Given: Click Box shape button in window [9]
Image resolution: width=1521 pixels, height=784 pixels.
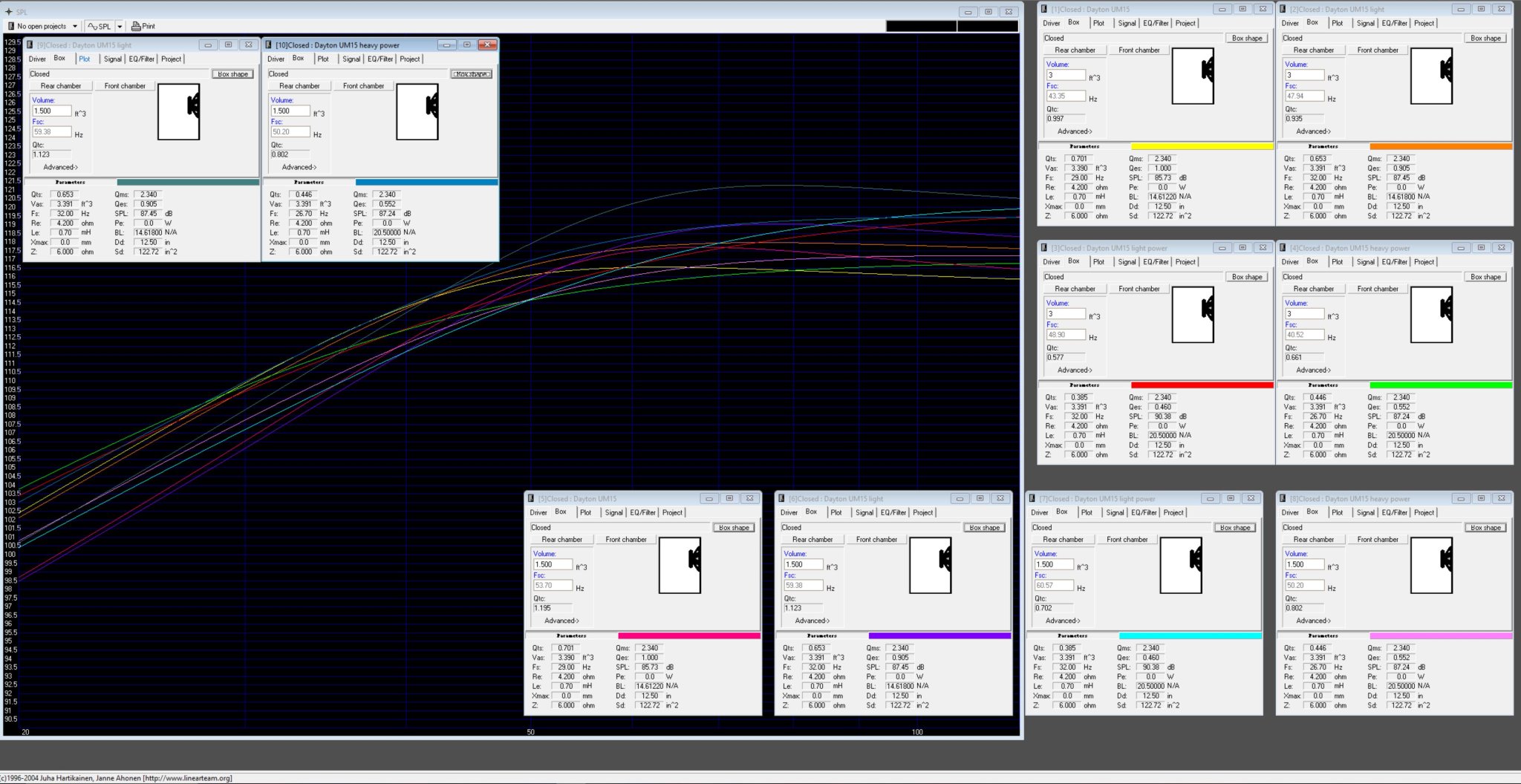Looking at the screenshot, I should point(233,74).
